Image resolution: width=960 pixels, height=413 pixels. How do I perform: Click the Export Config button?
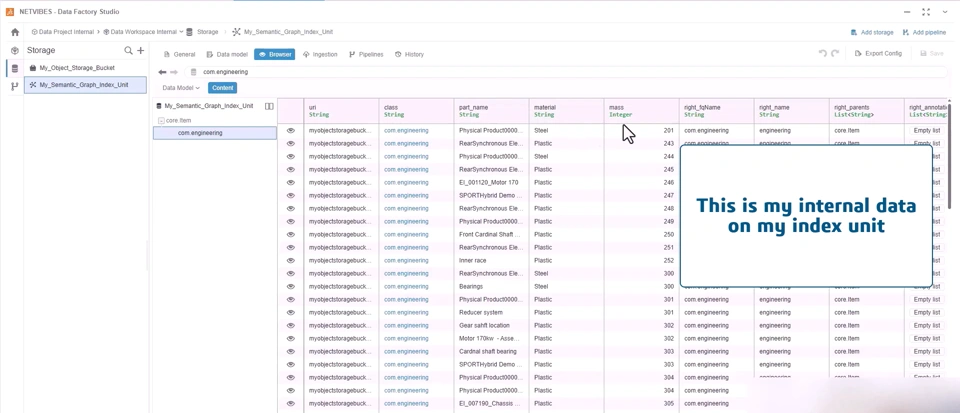[x=878, y=54]
